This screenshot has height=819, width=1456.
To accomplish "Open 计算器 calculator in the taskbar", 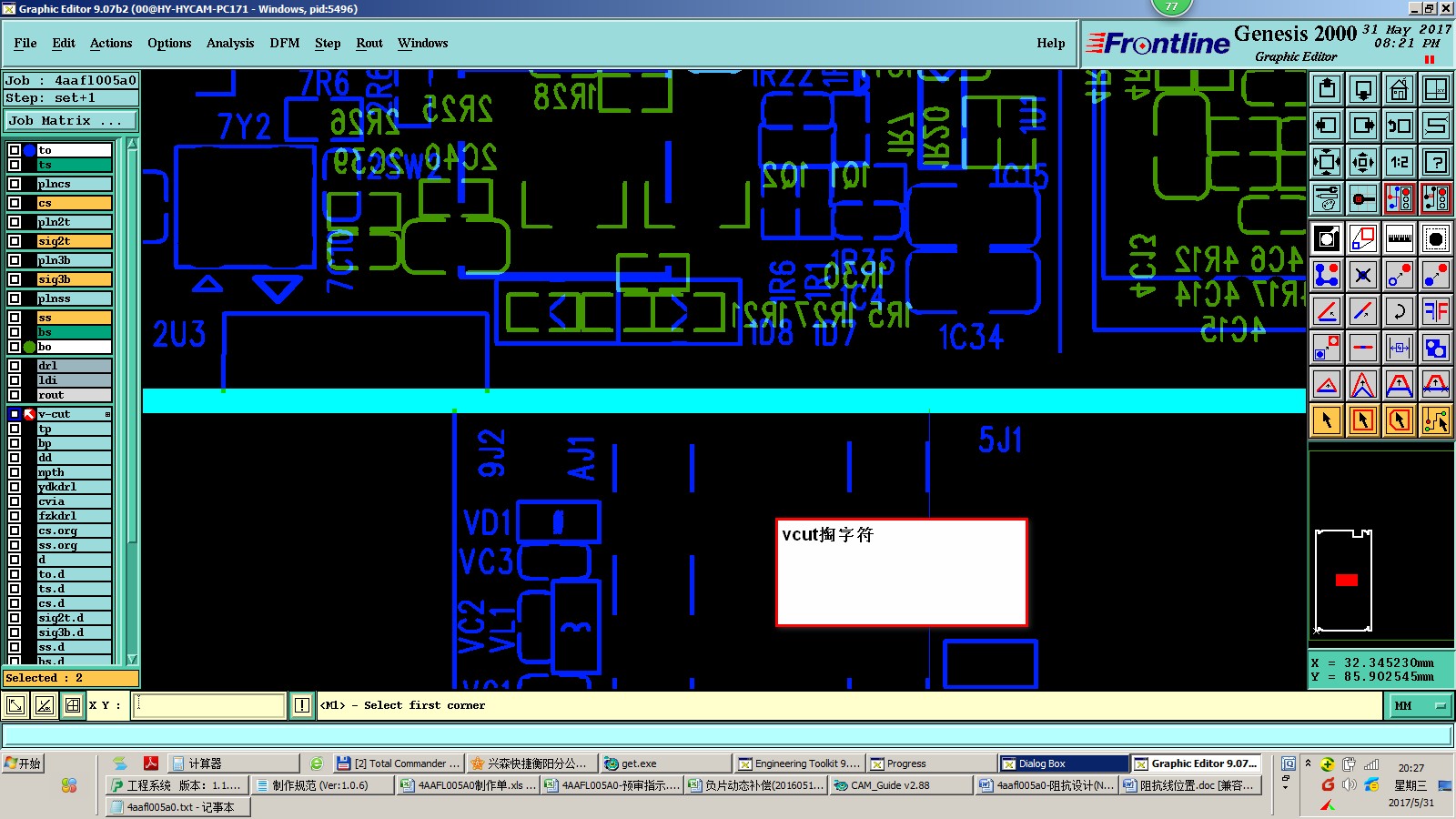I will [x=234, y=763].
